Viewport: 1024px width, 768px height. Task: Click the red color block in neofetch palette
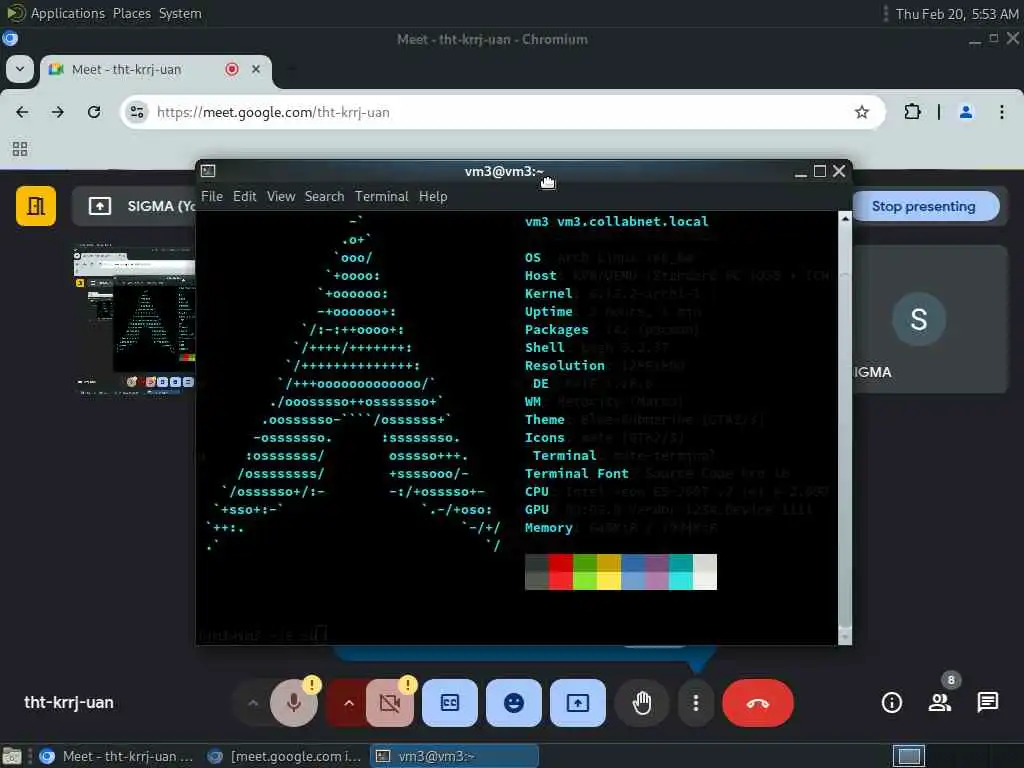561,572
